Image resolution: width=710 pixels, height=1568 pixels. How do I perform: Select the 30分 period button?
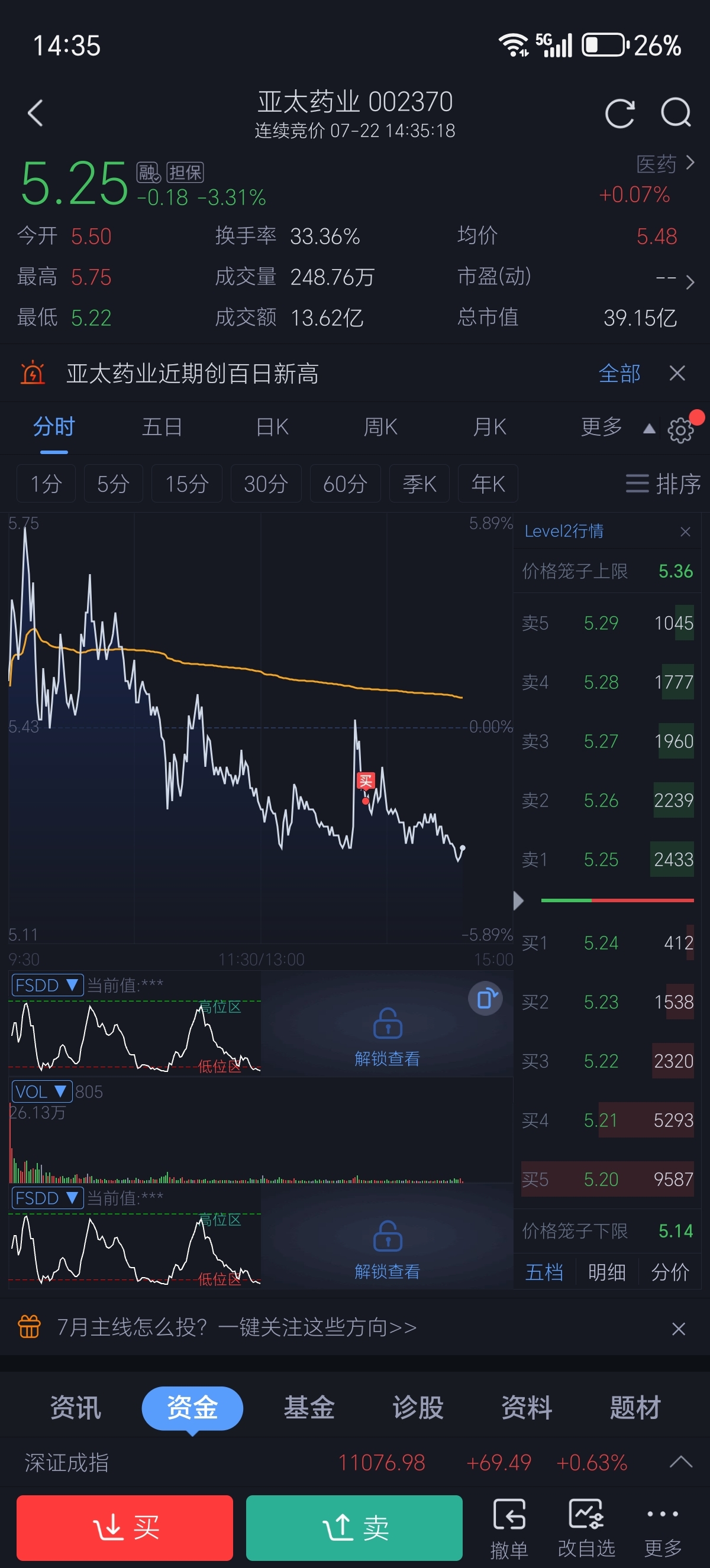point(266,484)
